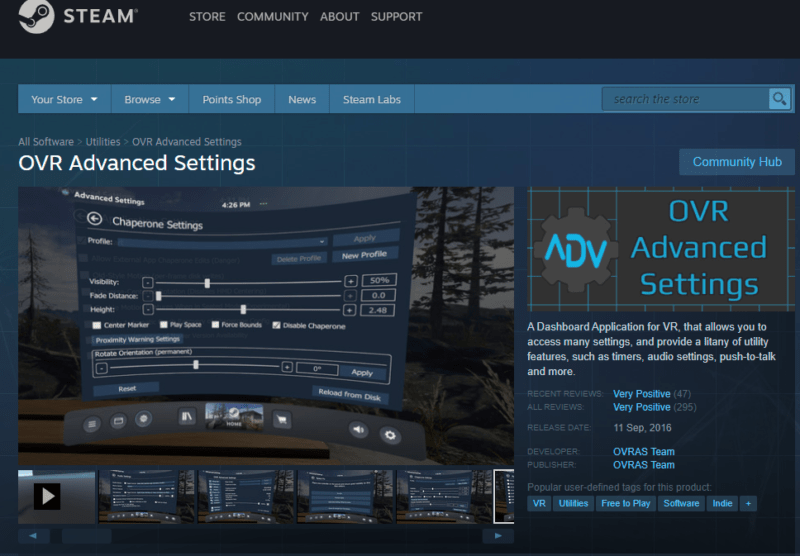Select the Software tag
This screenshot has width=800, height=556.
pyautogui.click(x=681, y=503)
